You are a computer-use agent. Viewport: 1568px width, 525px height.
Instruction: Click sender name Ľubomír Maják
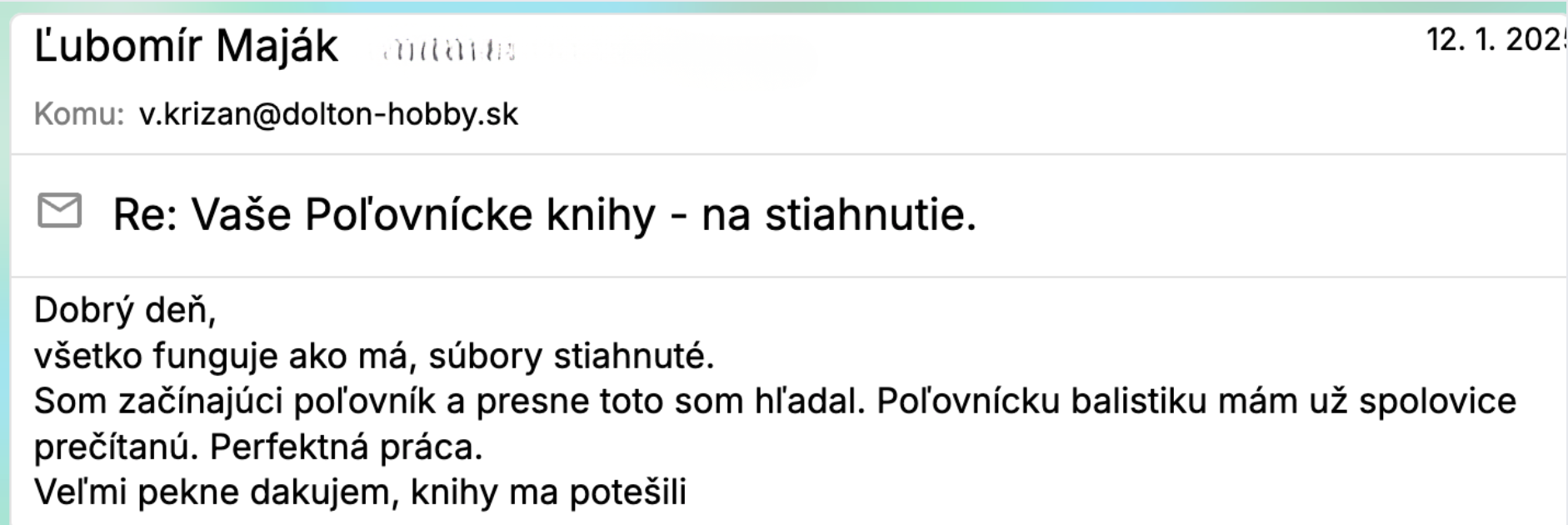[186, 46]
